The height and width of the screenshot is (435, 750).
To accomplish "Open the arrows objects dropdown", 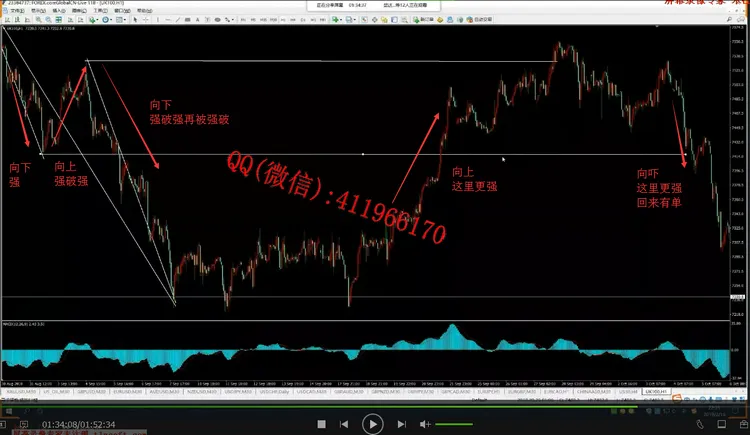I will point(230,20).
